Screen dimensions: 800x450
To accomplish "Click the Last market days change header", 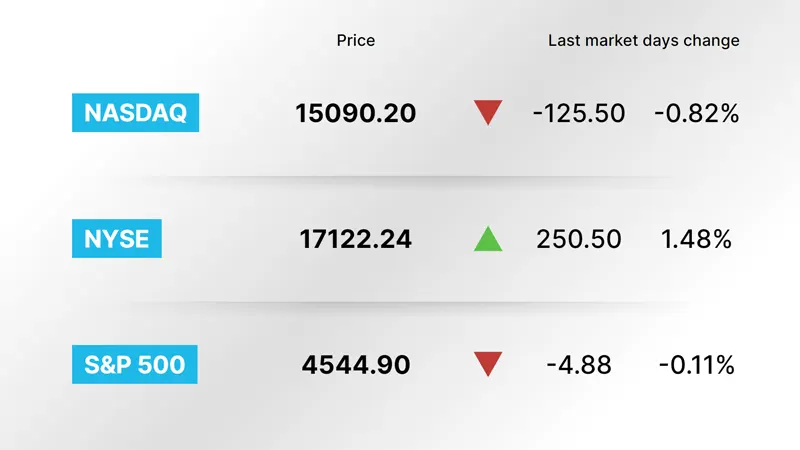I will (x=643, y=40).
